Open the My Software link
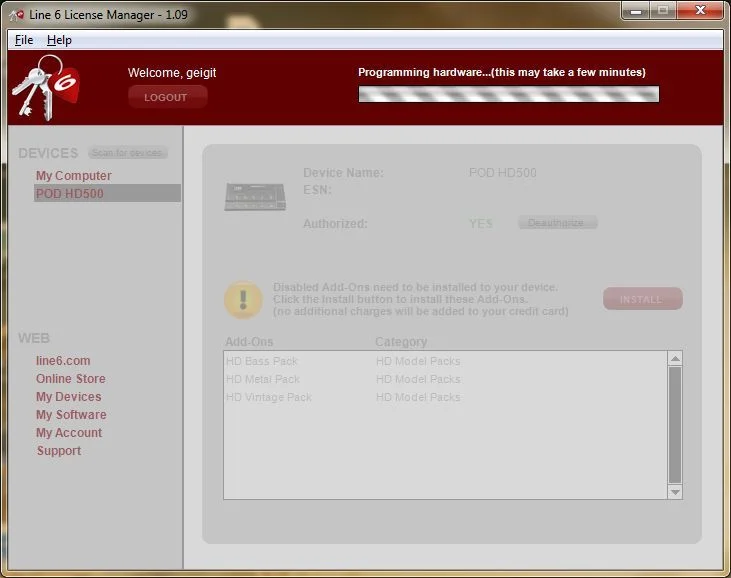 71,415
